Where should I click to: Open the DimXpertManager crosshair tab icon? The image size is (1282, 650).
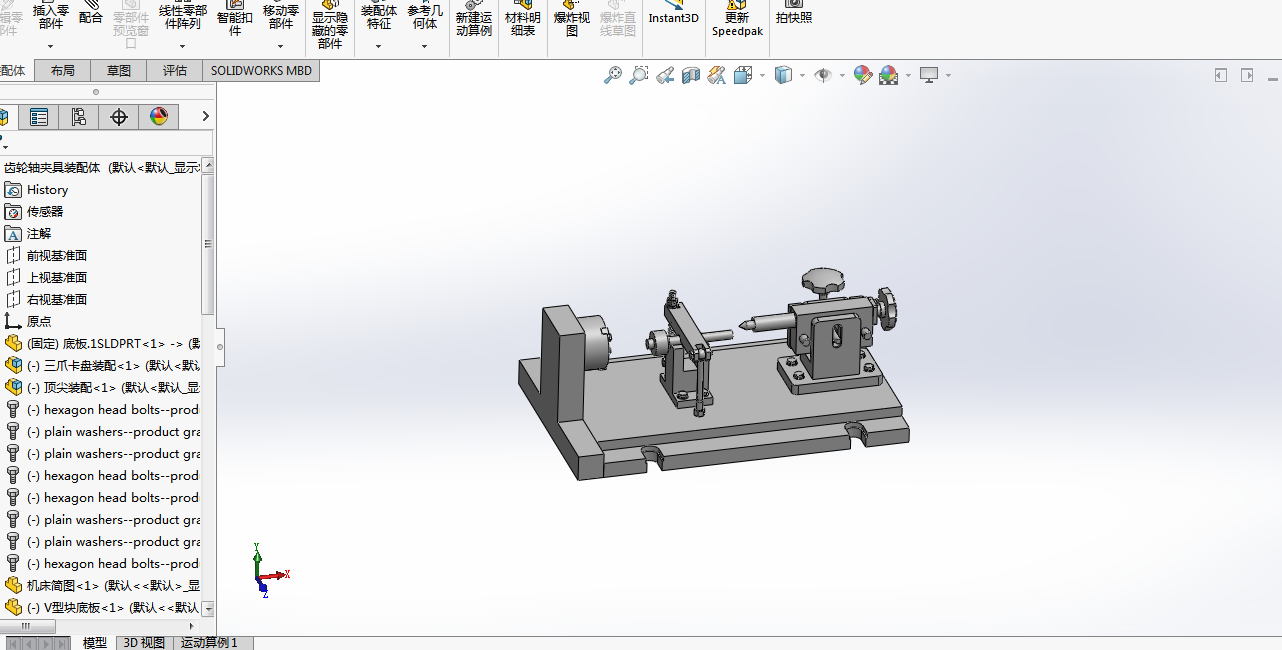pyautogui.click(x=119, y=117)
